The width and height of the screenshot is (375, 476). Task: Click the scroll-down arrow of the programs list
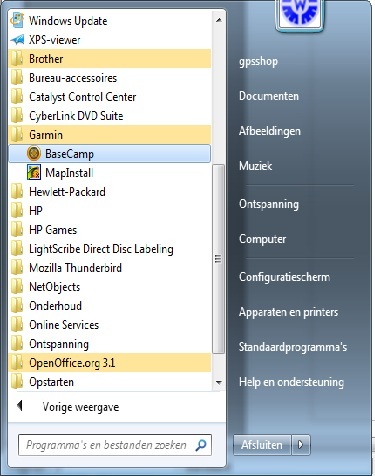coord(219,382)
